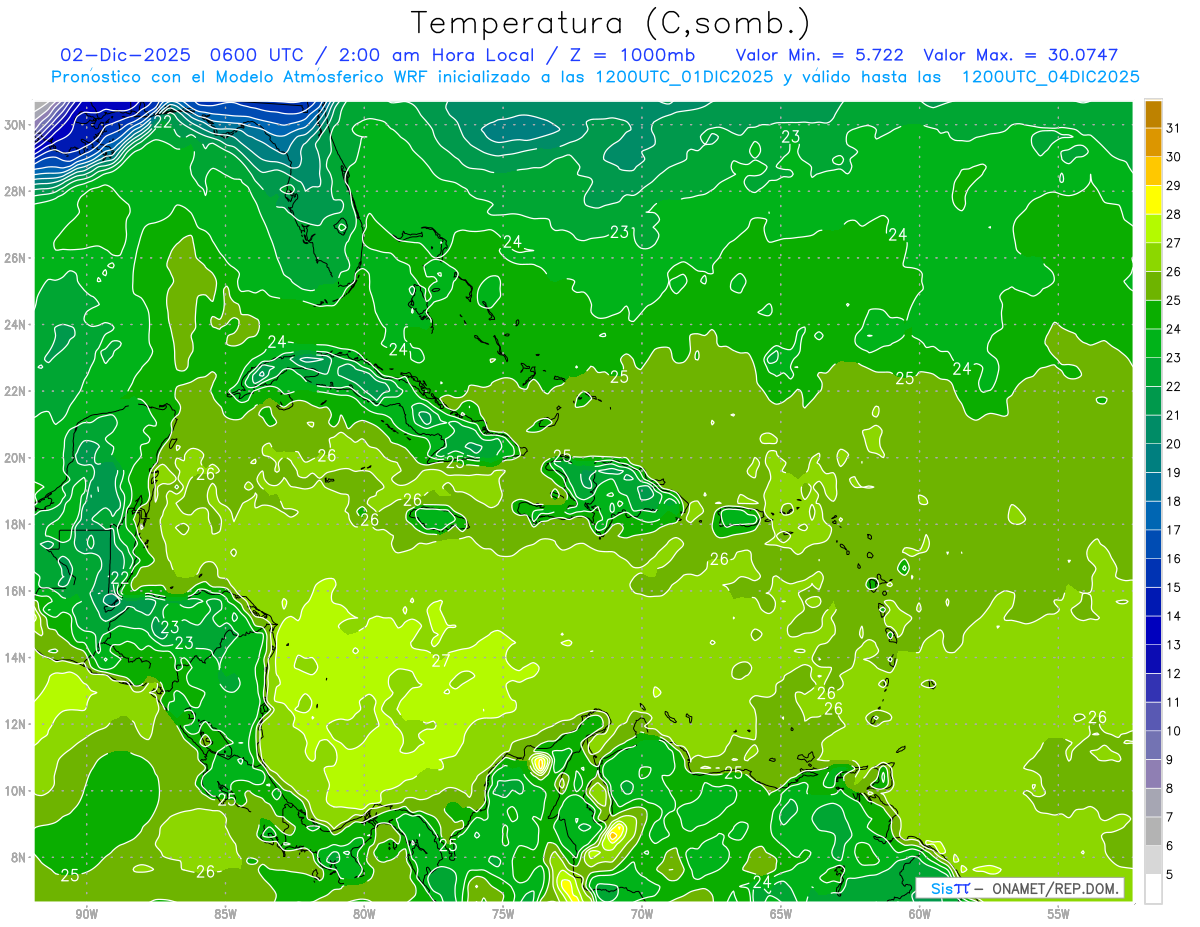Screen dimensions: 1200x927
Task: Click the SisTT ONAMET/REP.DOM. logo box
Action: (1020, 888)
